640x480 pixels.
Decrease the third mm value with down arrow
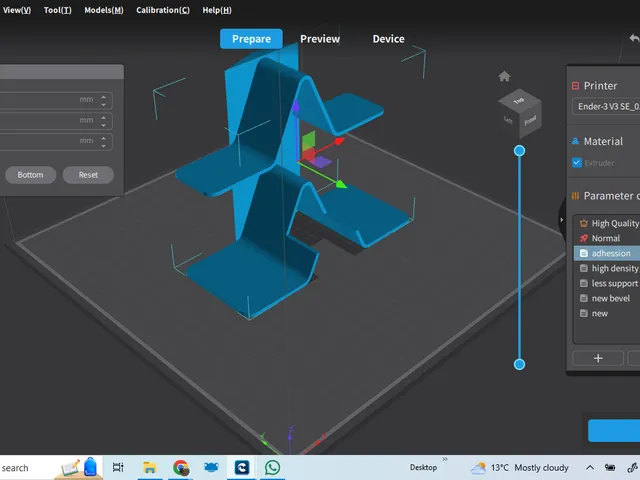click(104, 146)
